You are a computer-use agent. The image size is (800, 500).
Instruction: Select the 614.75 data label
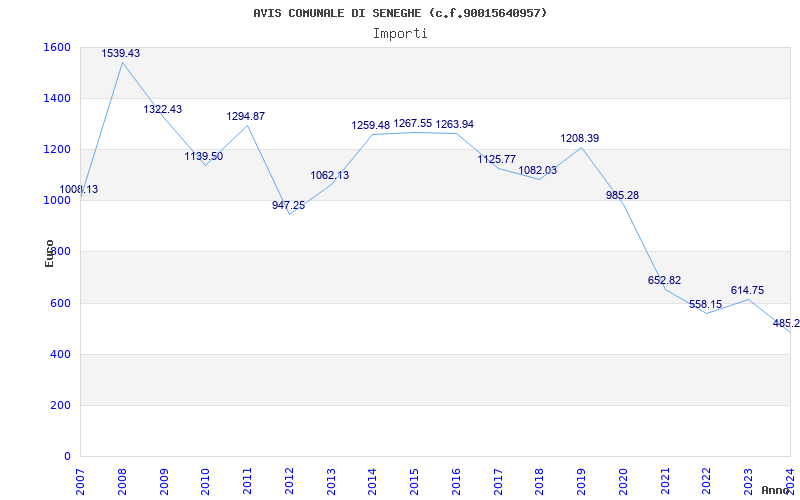[x=747, y=290]
